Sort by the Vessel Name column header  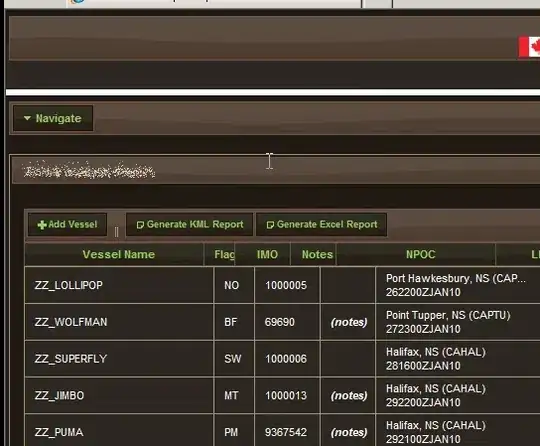[x=114, y=255]
